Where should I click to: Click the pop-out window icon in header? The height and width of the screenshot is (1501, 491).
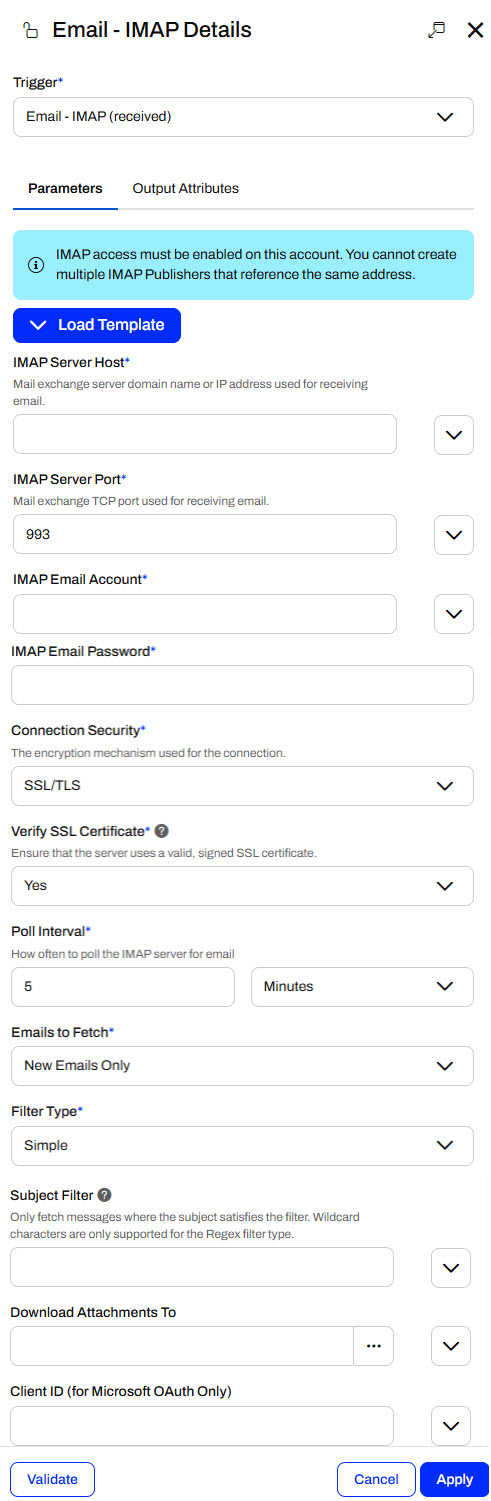click(436, 30)
